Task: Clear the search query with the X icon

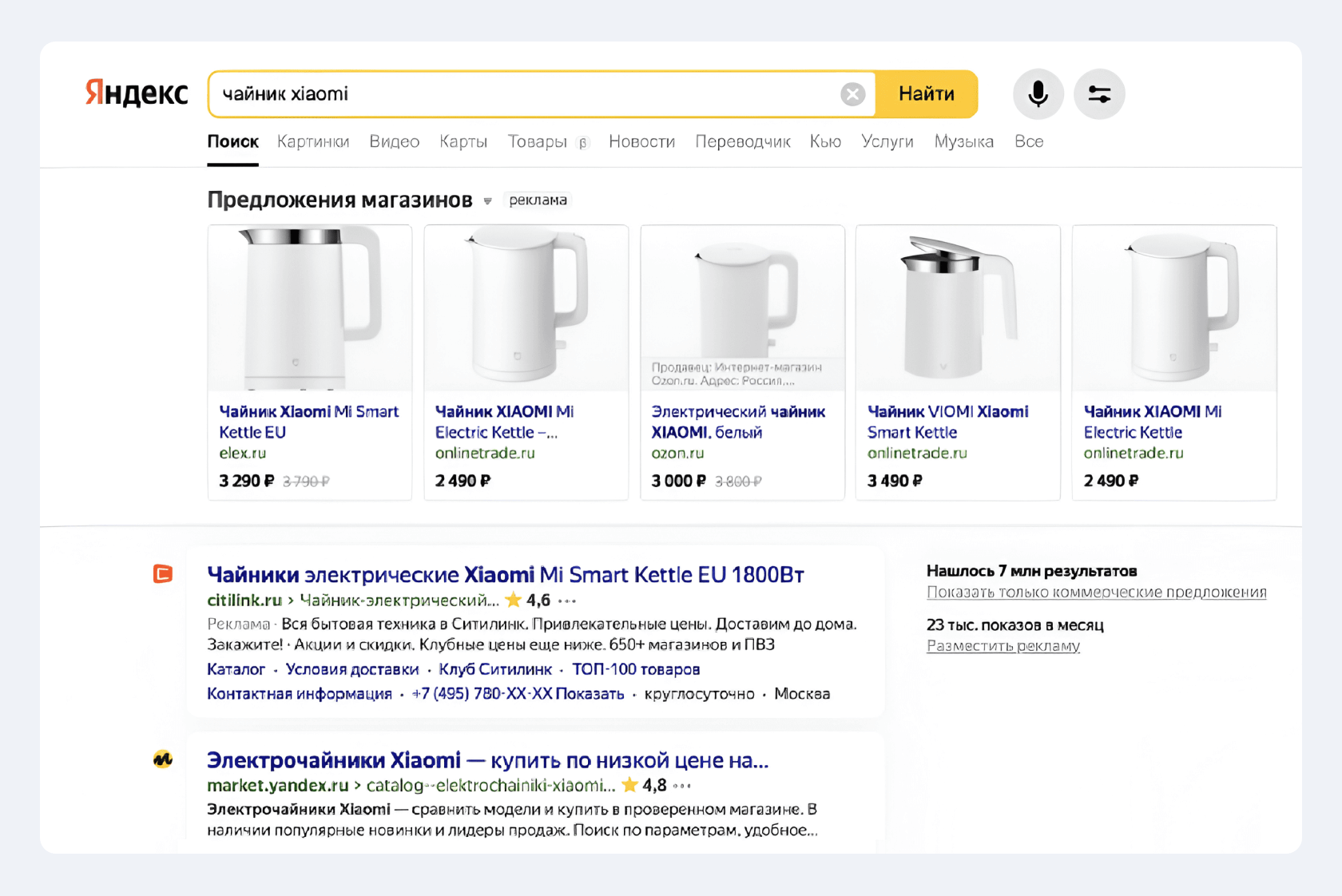Action: pyautogui.click(x=852, y=94)
